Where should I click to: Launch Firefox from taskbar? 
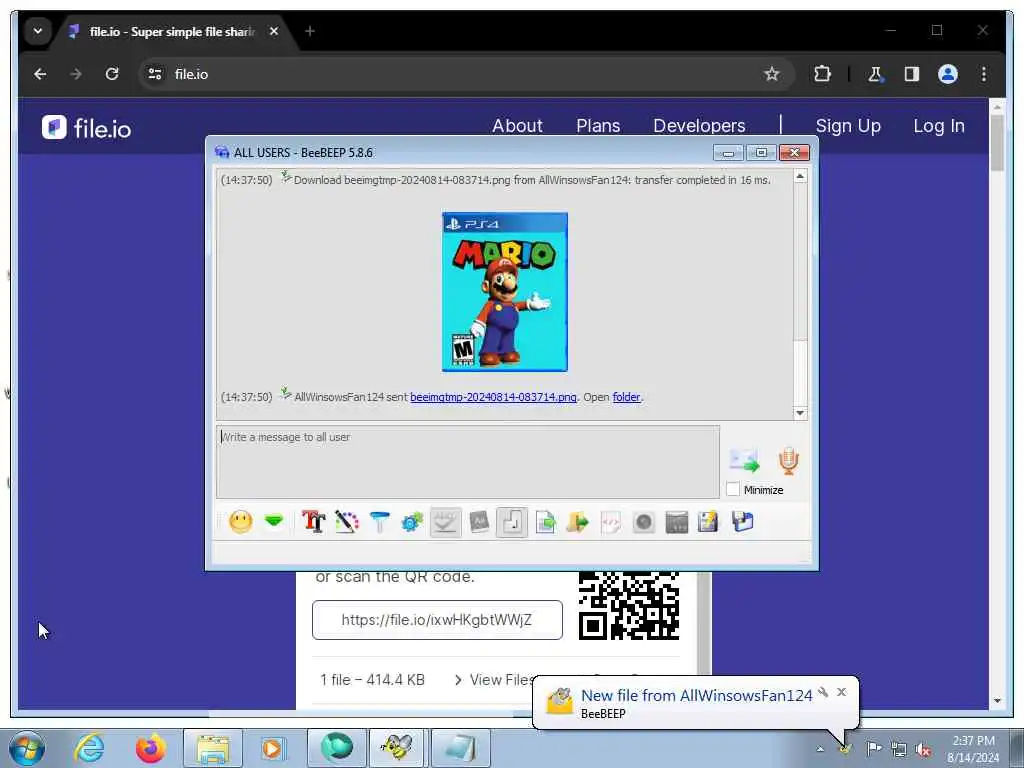pos(150,748)
